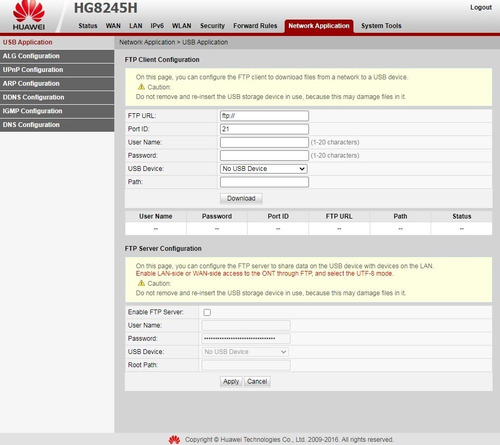Open DDNS Configuration in the sidebar
This screenshot has width=500, height=445.
click(57, 97)
